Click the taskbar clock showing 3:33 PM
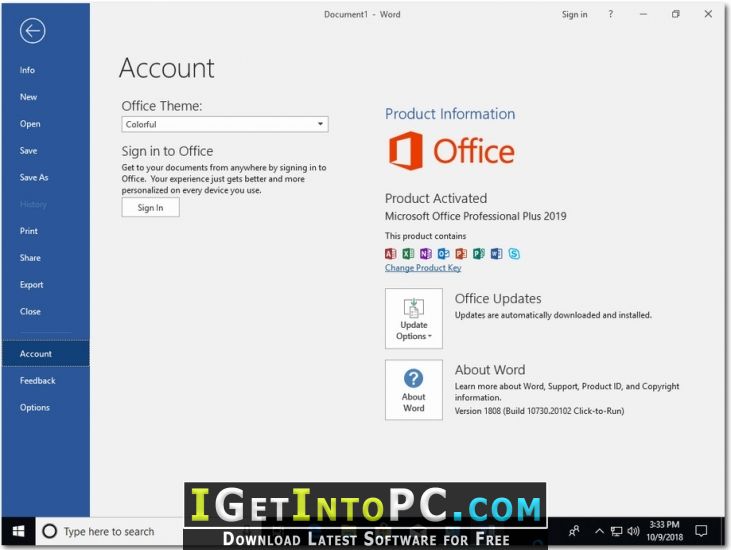This screenshot has width=731, height=550. (x=664, y=531)
